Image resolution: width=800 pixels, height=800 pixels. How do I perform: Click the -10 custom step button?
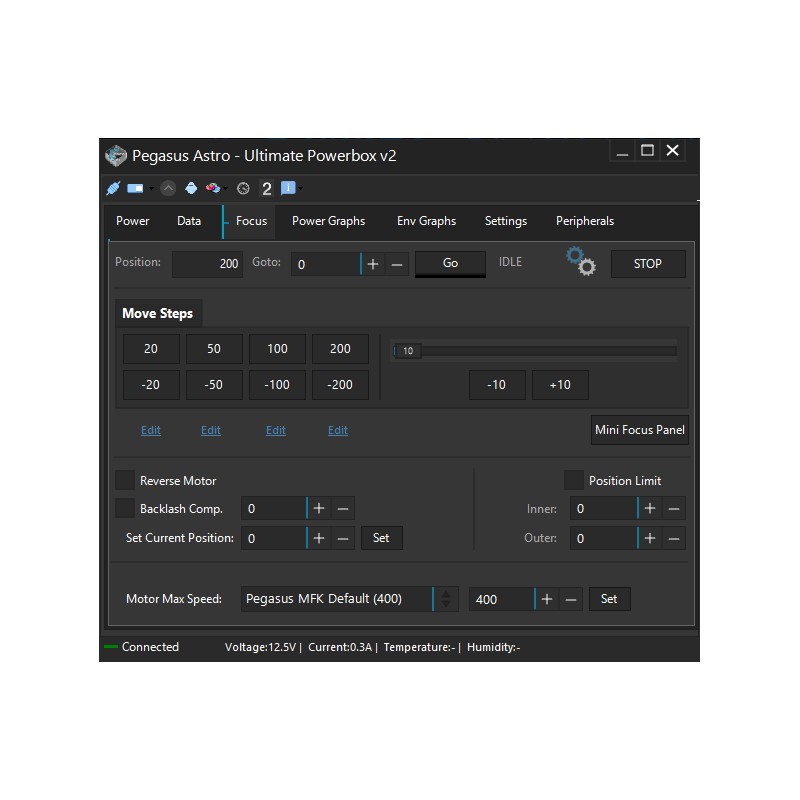click(x=497, y=385)
